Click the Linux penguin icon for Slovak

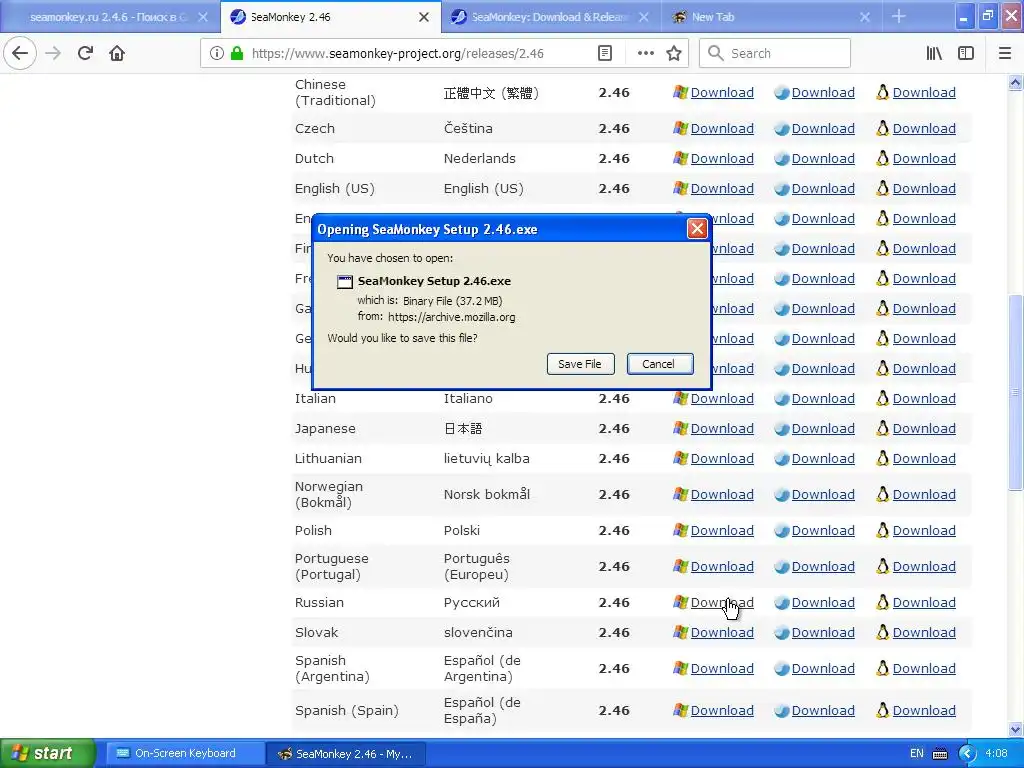point(882,632)
